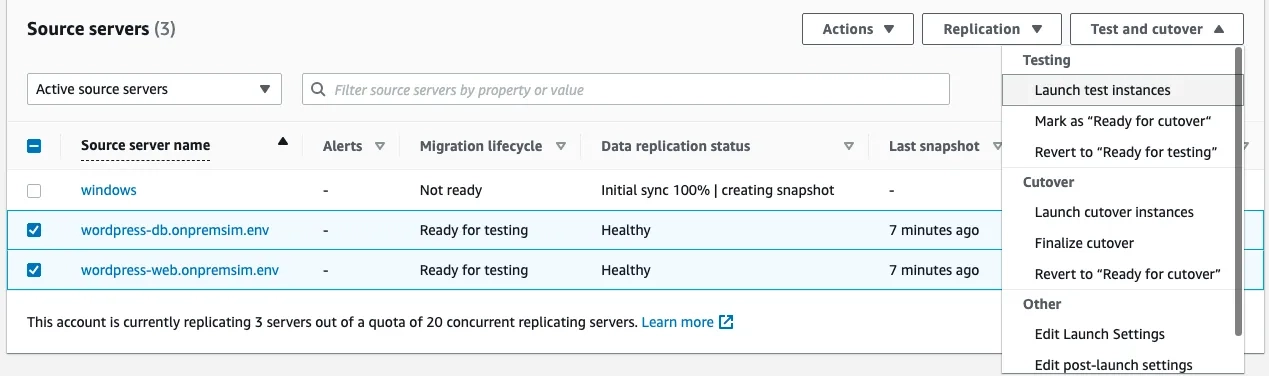The image size is (1269, 376).
Task: Follow the Learn more link
Action: [678, 323]
